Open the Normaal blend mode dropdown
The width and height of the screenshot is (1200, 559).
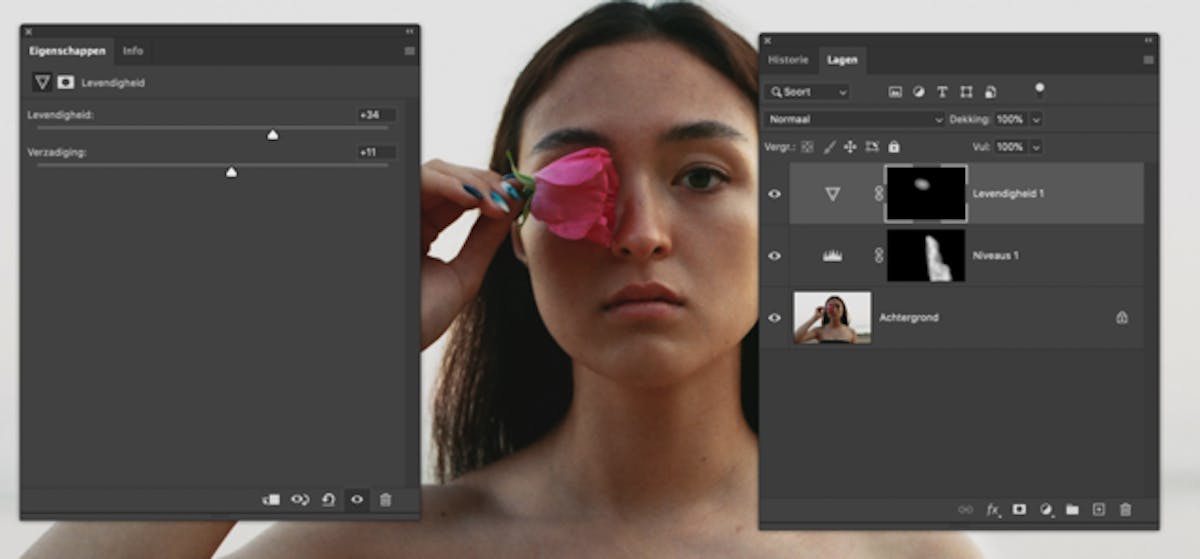(x=855, y=119)
